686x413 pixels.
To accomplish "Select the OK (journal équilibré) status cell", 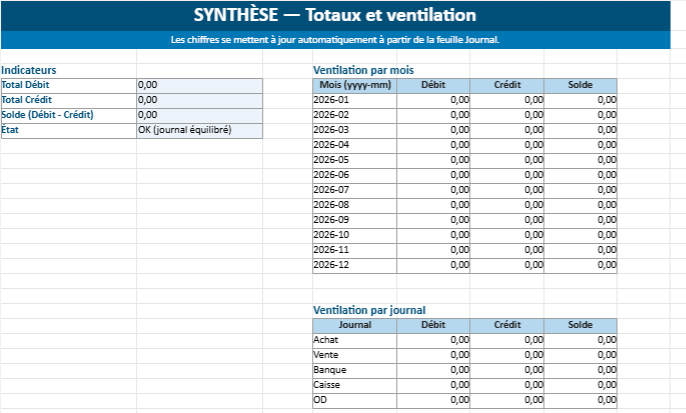I will click(x=199, y=130).
